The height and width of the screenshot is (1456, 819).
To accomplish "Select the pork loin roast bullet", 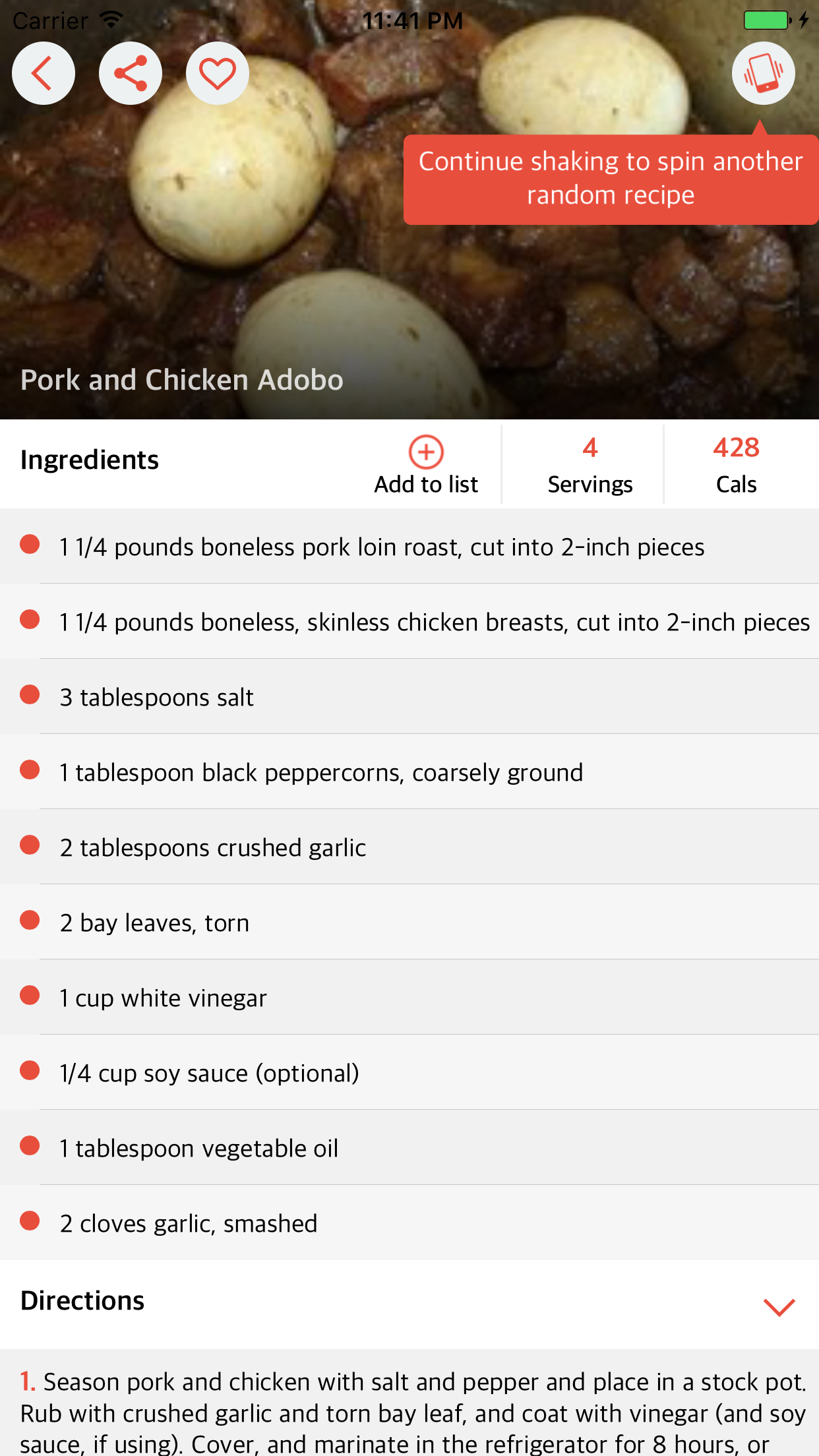I will (x=30, y=545).
